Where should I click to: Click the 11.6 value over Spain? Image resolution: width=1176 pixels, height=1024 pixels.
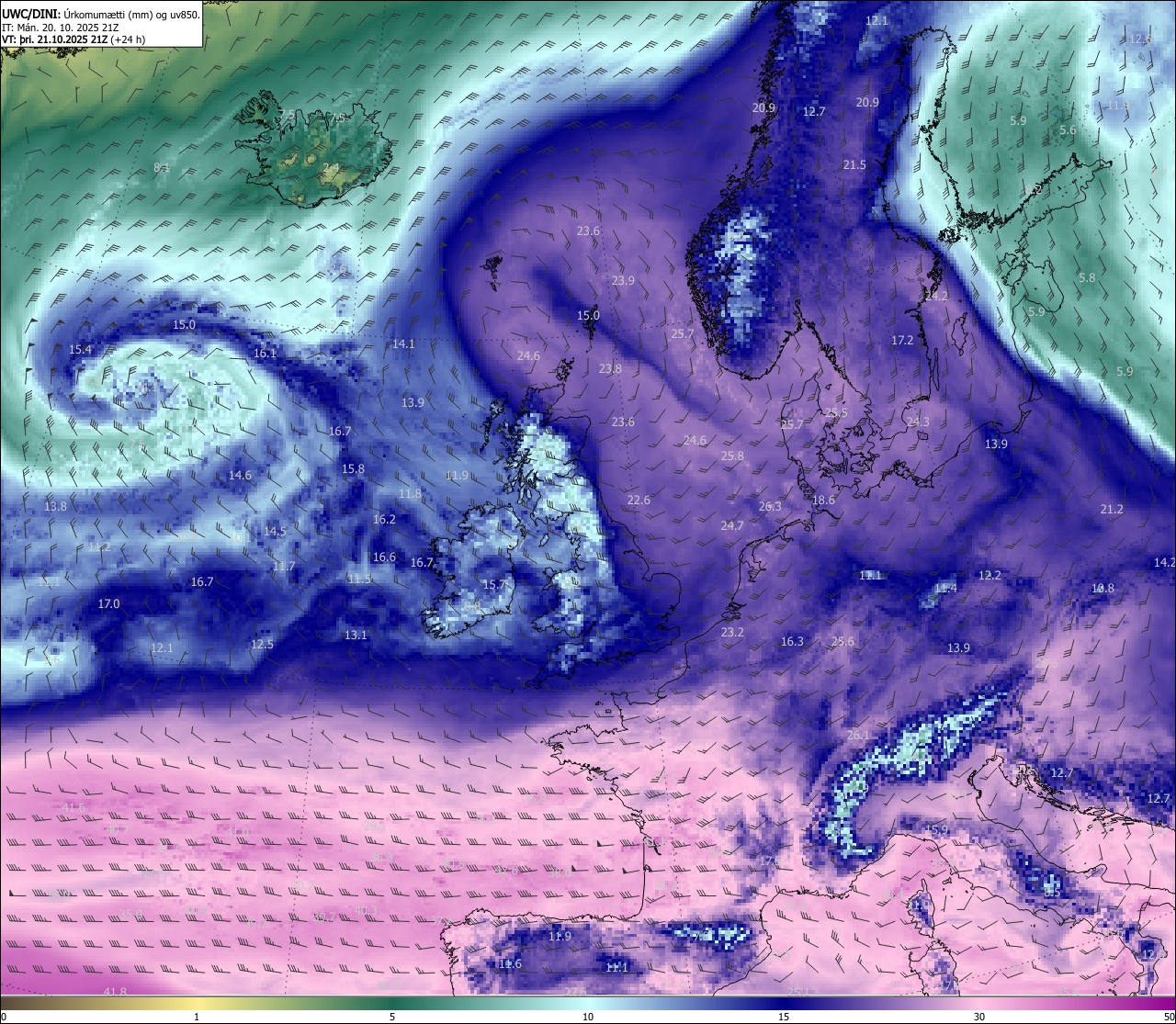click(x=510, y=963)
